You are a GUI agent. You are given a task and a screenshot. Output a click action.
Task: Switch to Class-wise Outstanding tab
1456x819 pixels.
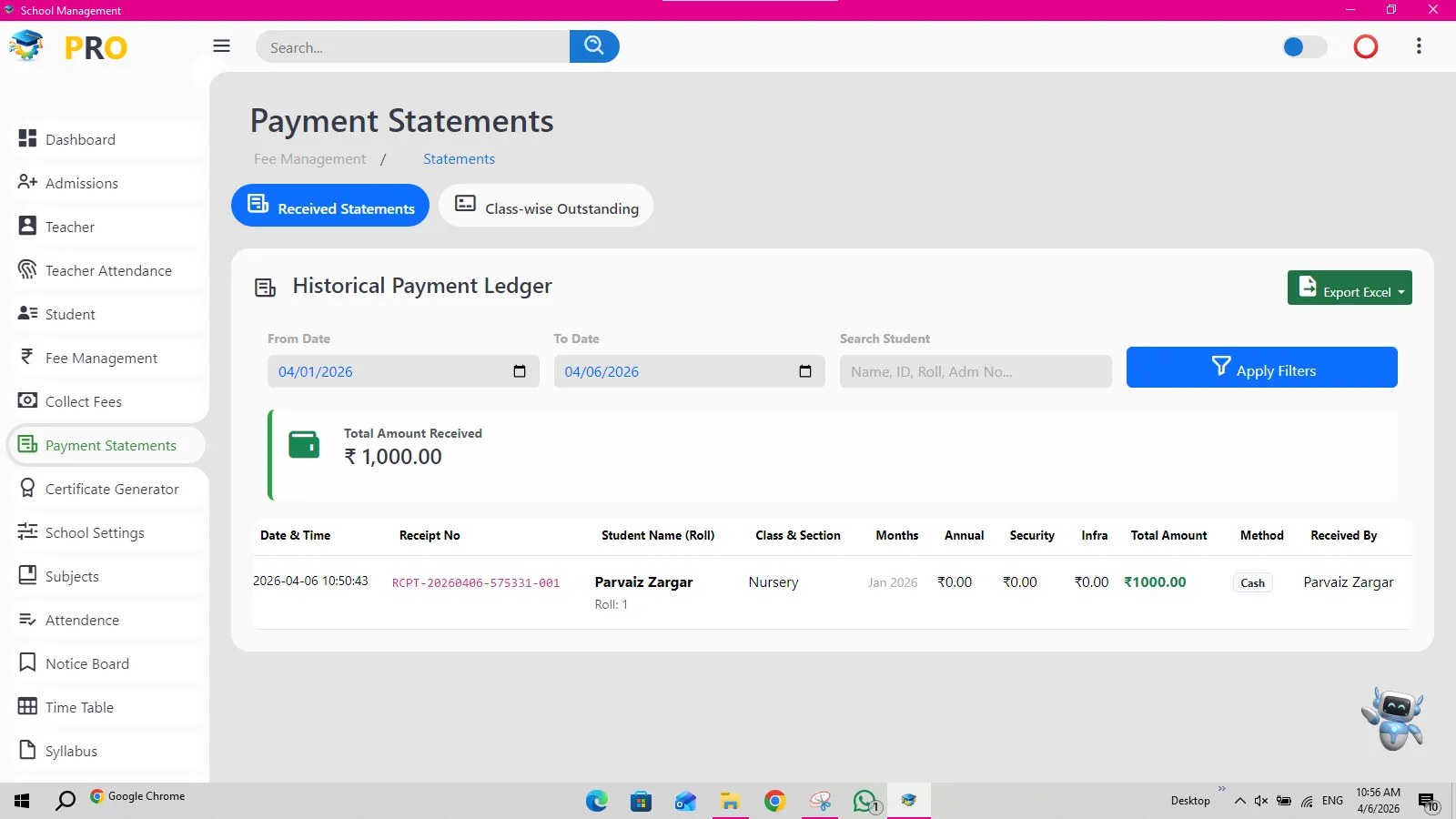point(546,206)
